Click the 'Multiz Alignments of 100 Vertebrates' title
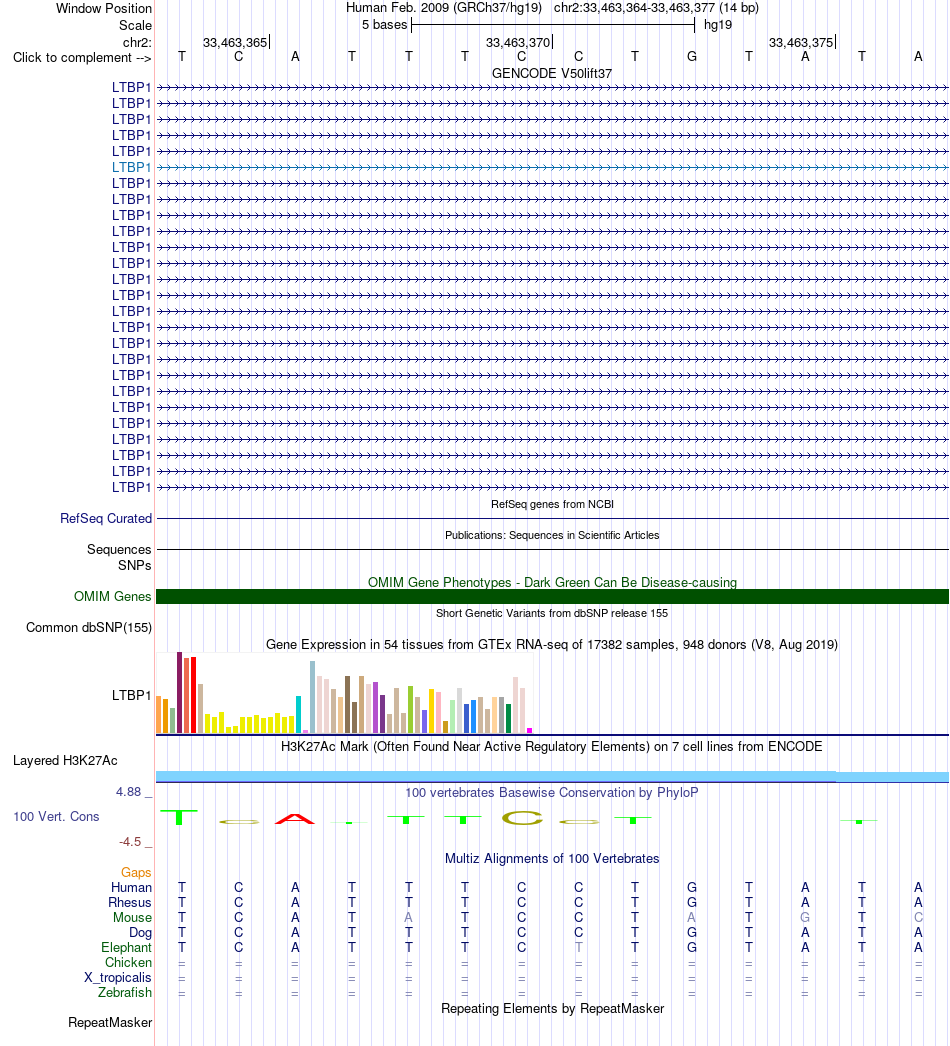 (x=552, y=859)
